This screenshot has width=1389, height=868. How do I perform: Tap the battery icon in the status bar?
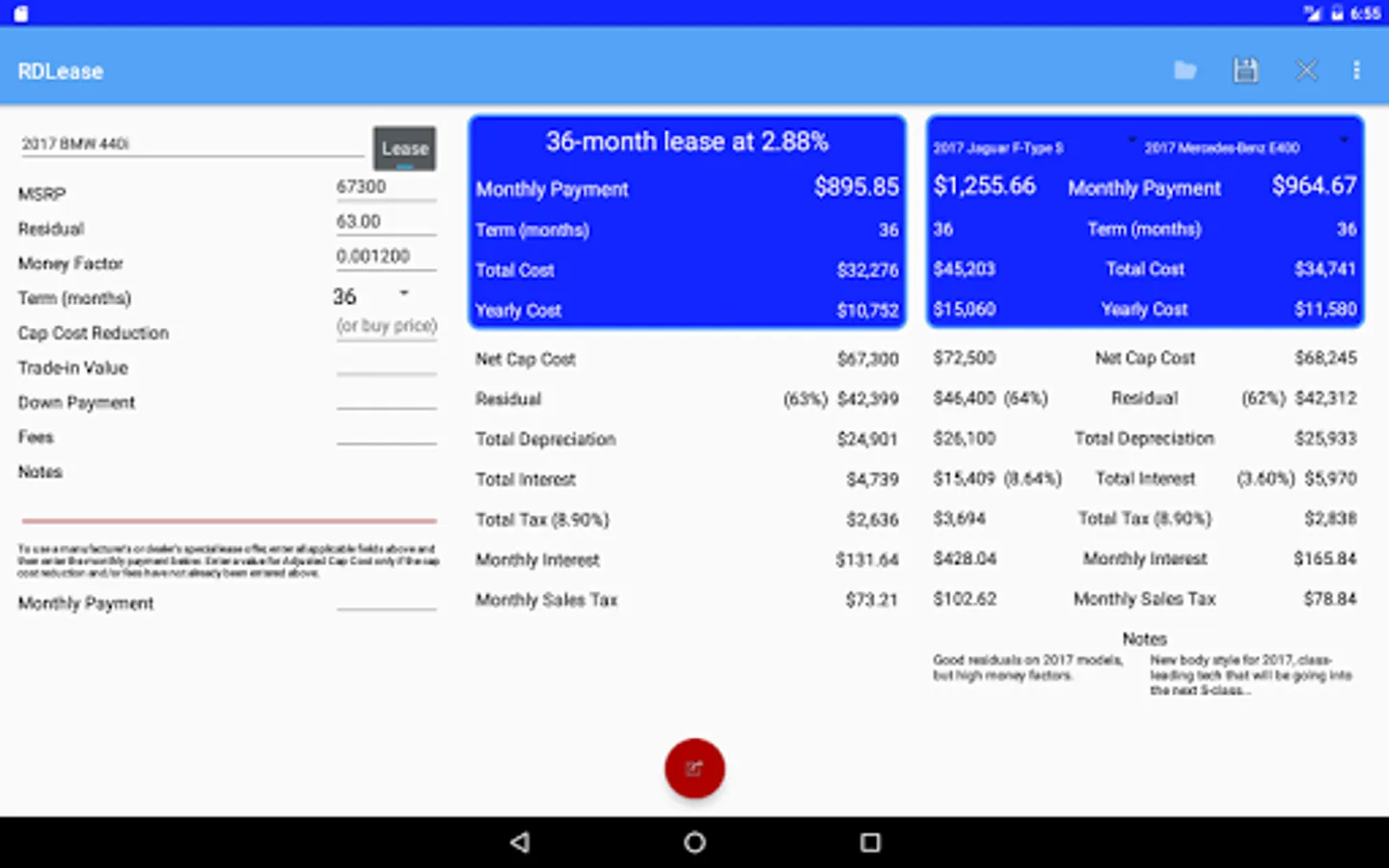1337,14
